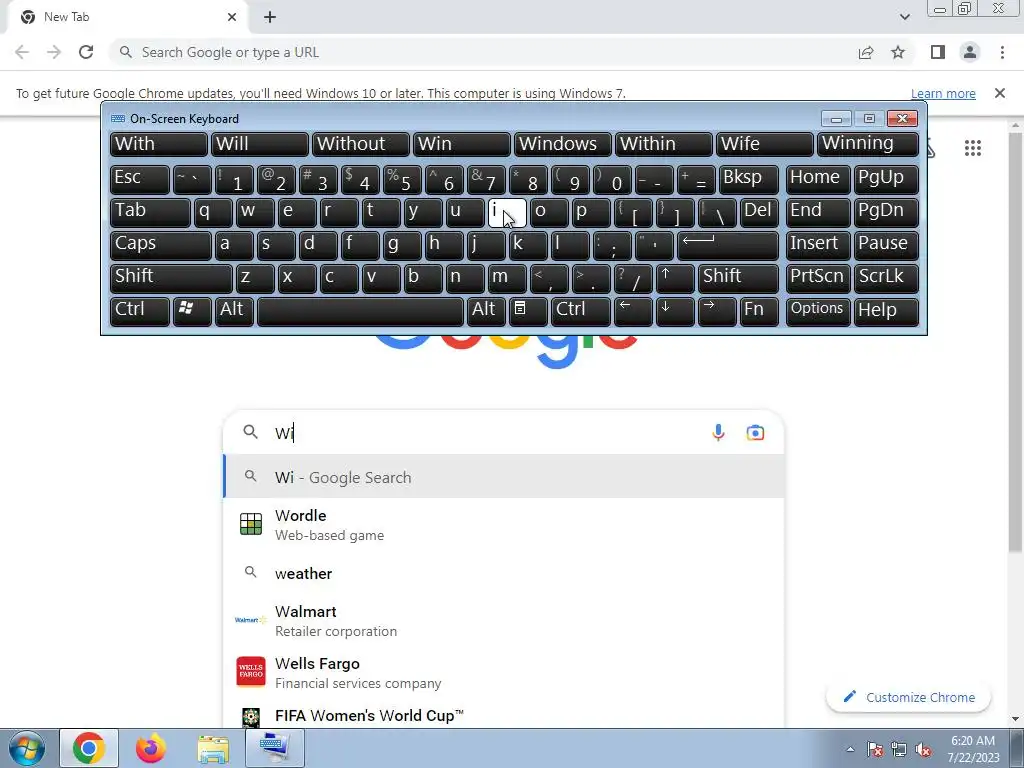Click the Enter key on the on-screen keyboard
The height and width of the screenshot is (768, 1024).
click(728, 245)
